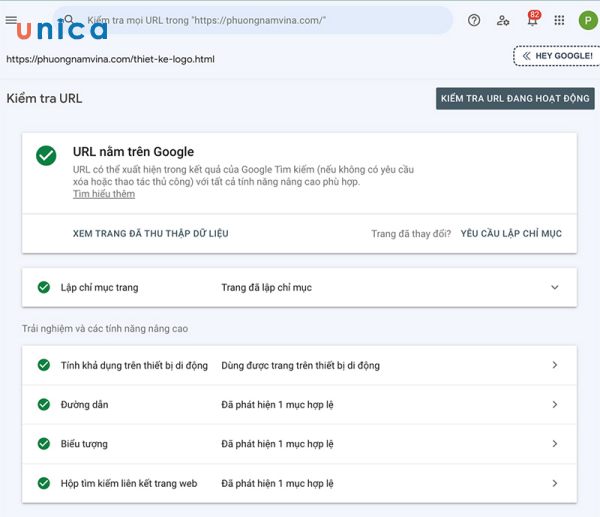
Task: Click the help question mark icon
Action: coord(474,20)
